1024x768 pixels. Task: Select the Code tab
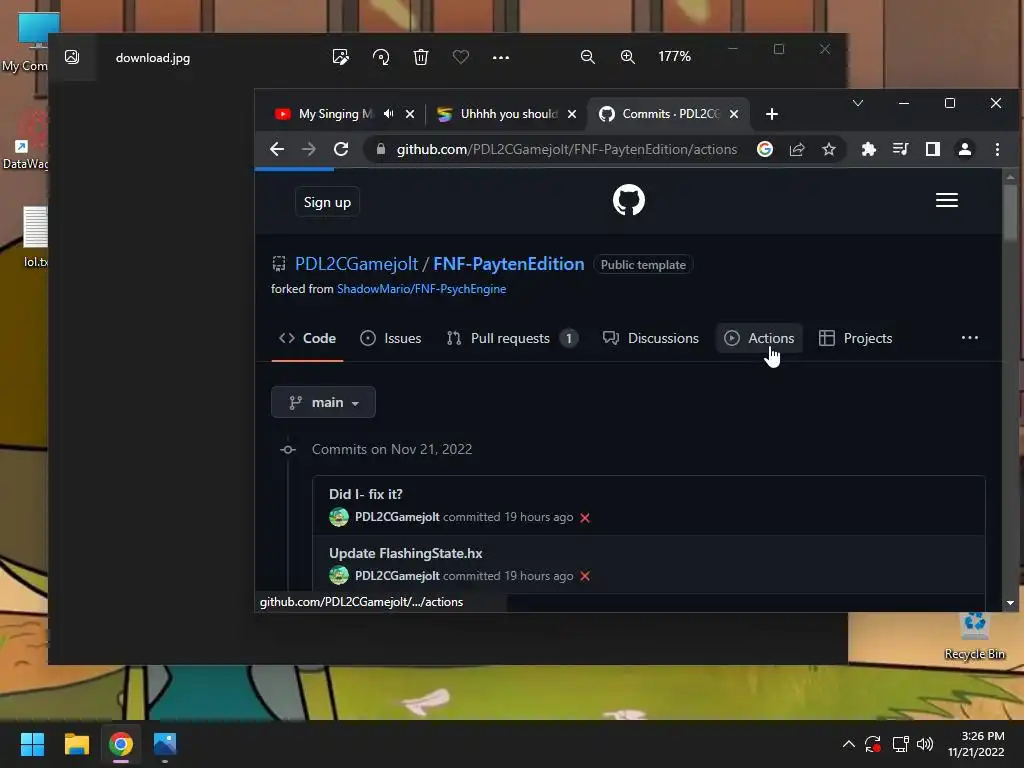(x=308, y=338)
